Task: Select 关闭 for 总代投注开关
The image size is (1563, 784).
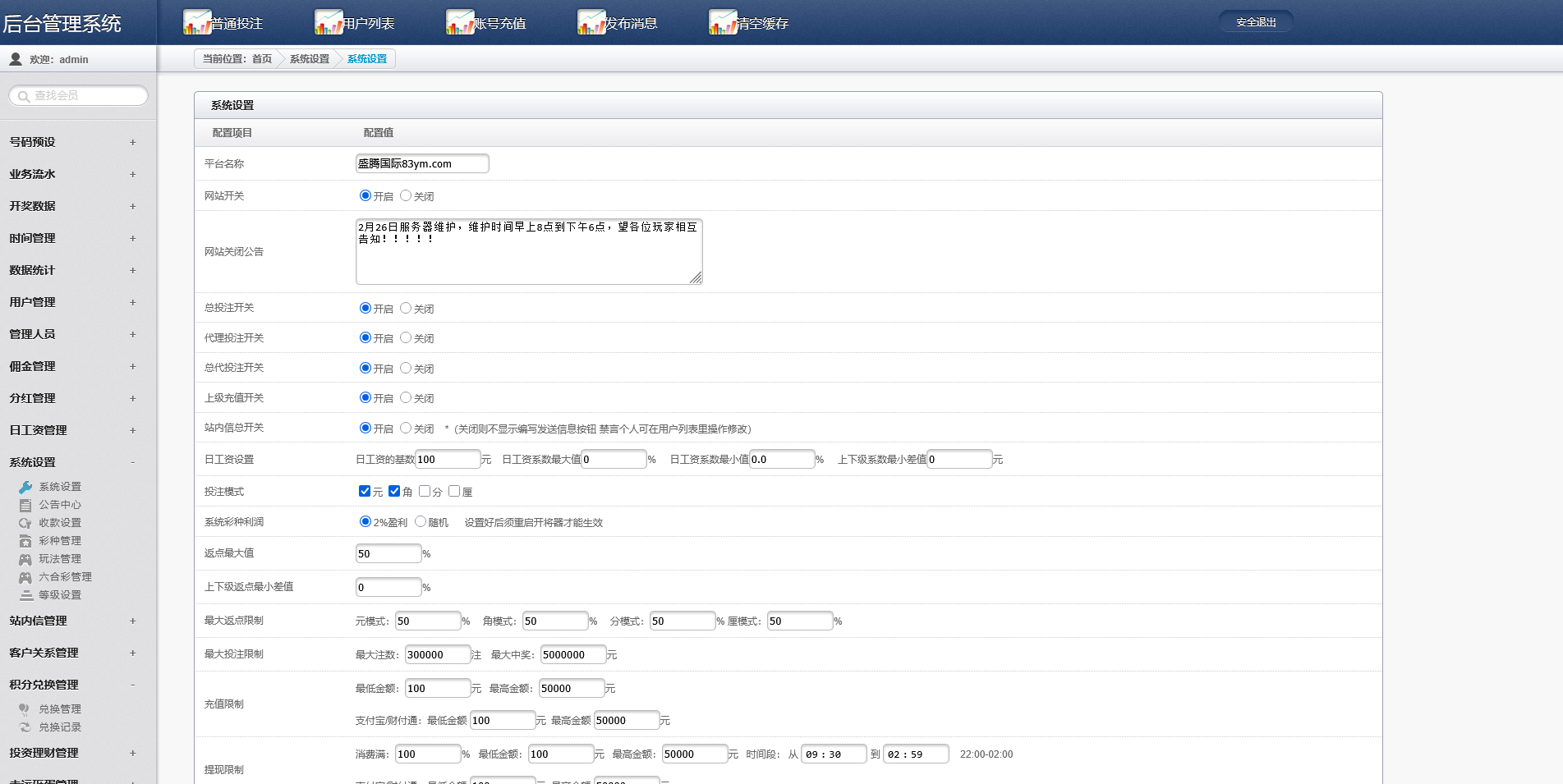Action: point(406,368)
